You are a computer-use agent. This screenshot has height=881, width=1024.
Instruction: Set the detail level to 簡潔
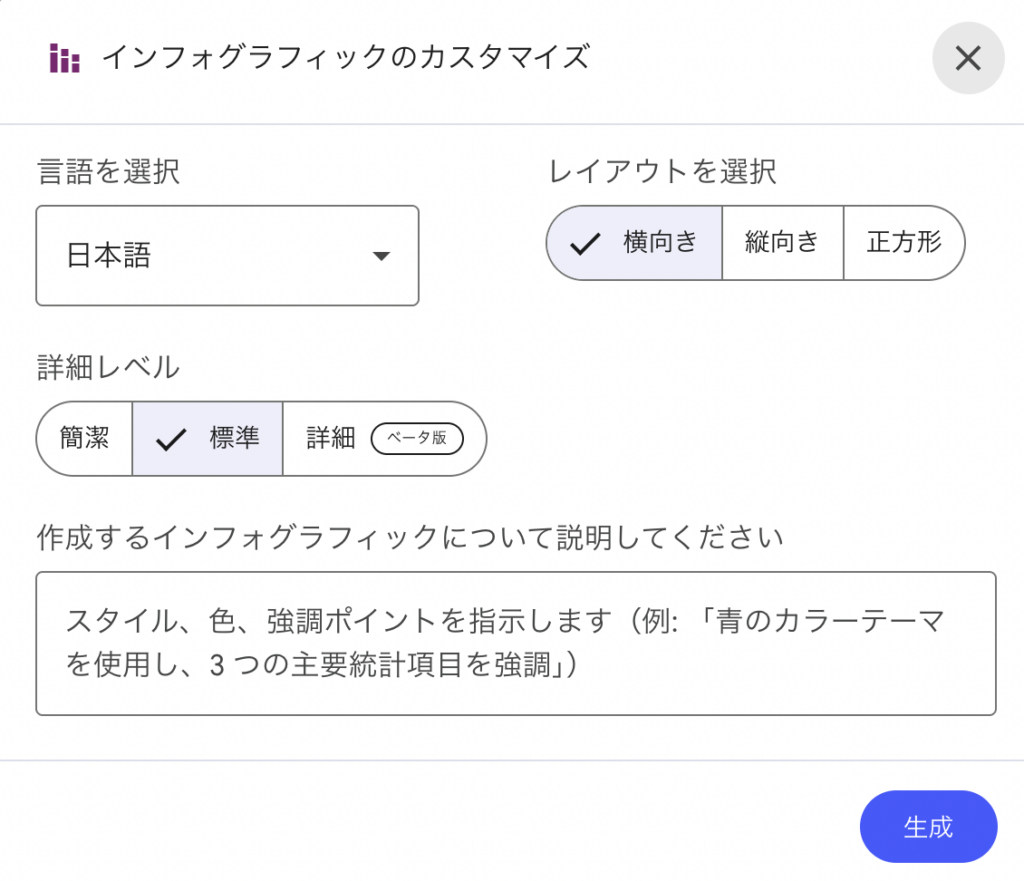coord(85,438)
